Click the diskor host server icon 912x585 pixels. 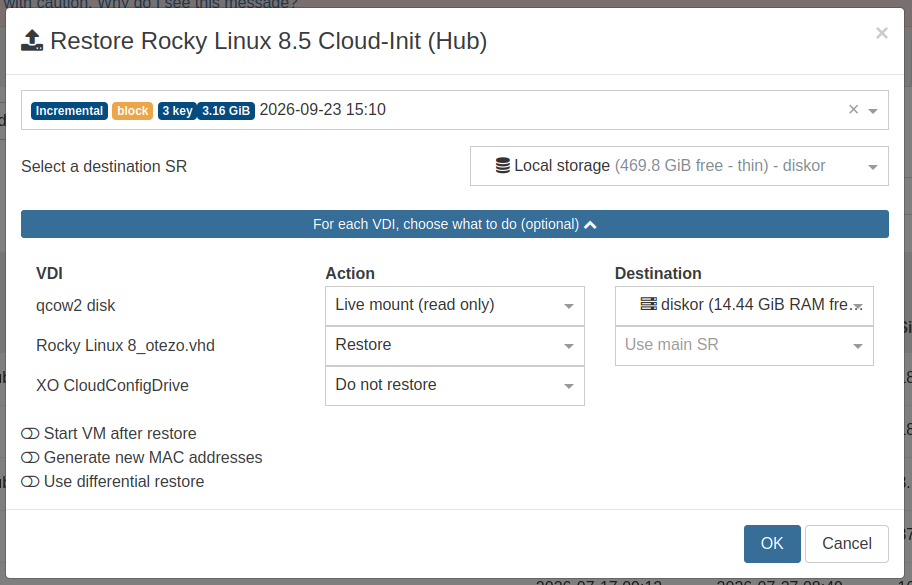[x=649, y=304]
